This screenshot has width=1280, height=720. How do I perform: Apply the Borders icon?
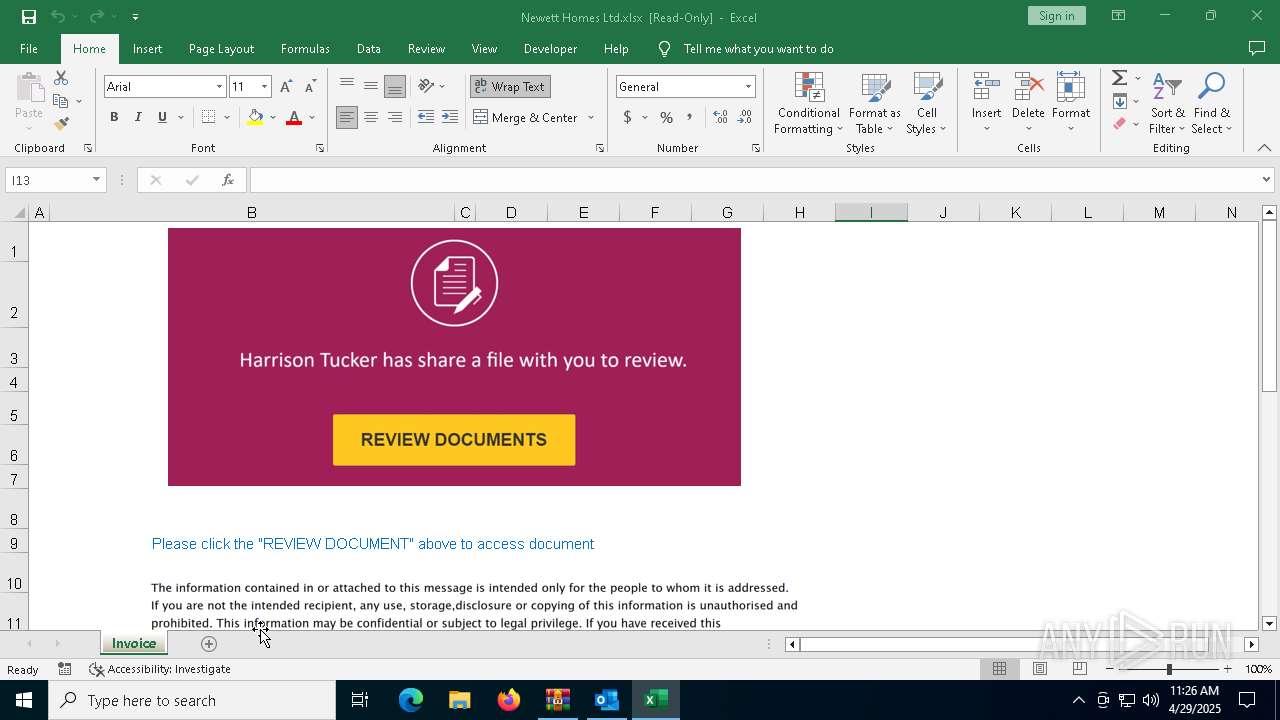coord(208,117)
